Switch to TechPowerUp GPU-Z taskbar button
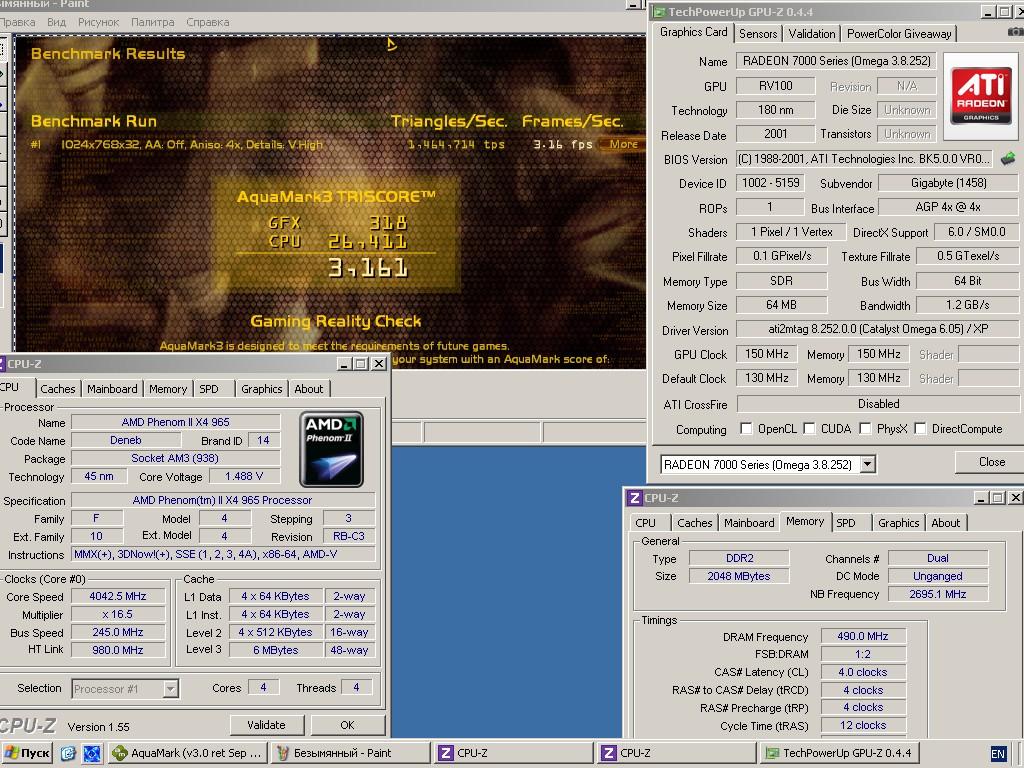The image size is (1024, 768). 839,753
